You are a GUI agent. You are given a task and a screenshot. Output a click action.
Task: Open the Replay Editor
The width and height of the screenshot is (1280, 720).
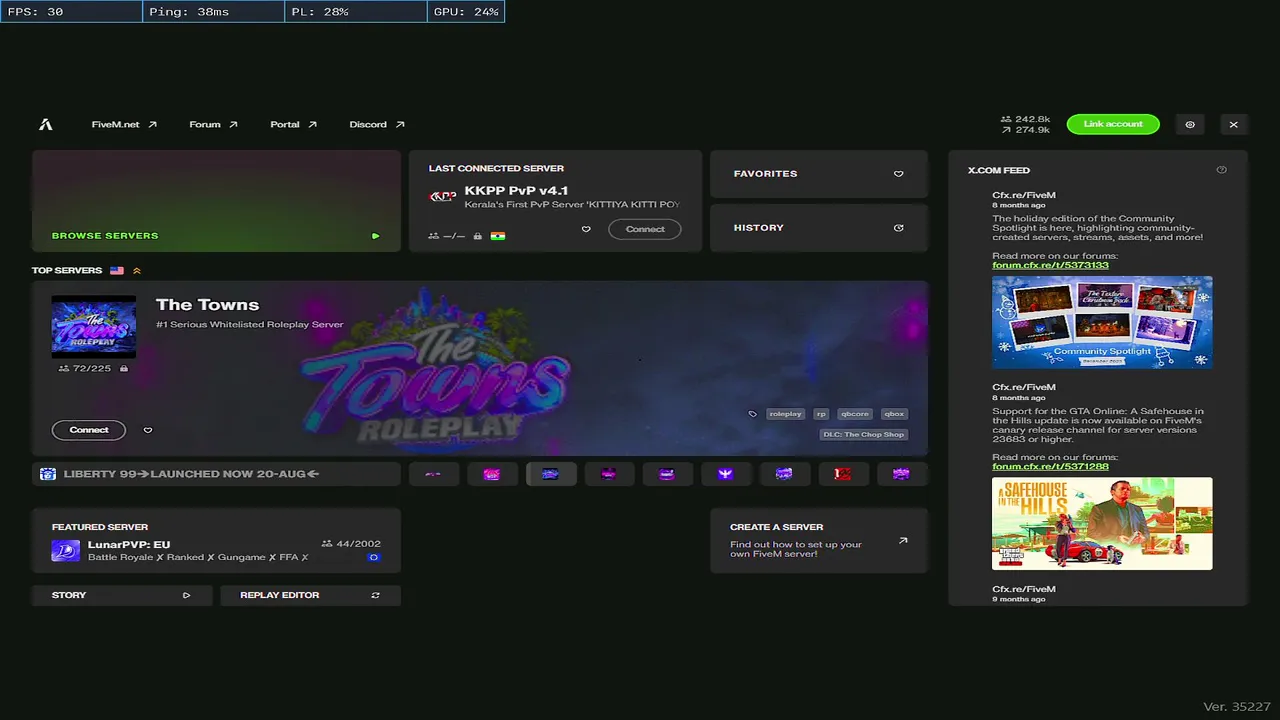(x=310, y=595)
